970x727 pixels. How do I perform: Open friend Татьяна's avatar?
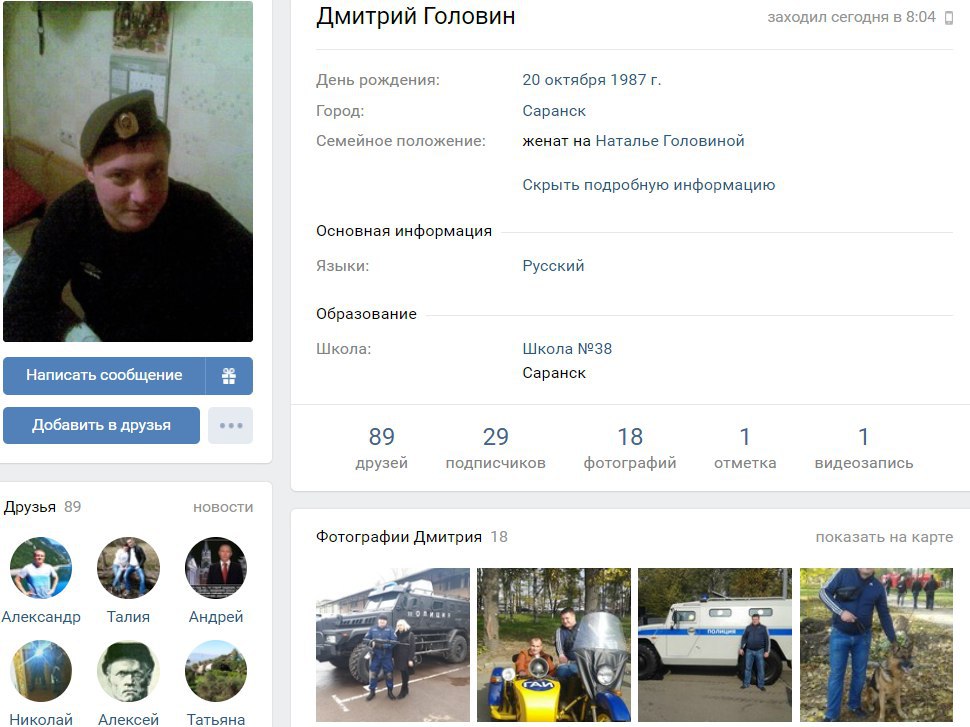point(216,671)
